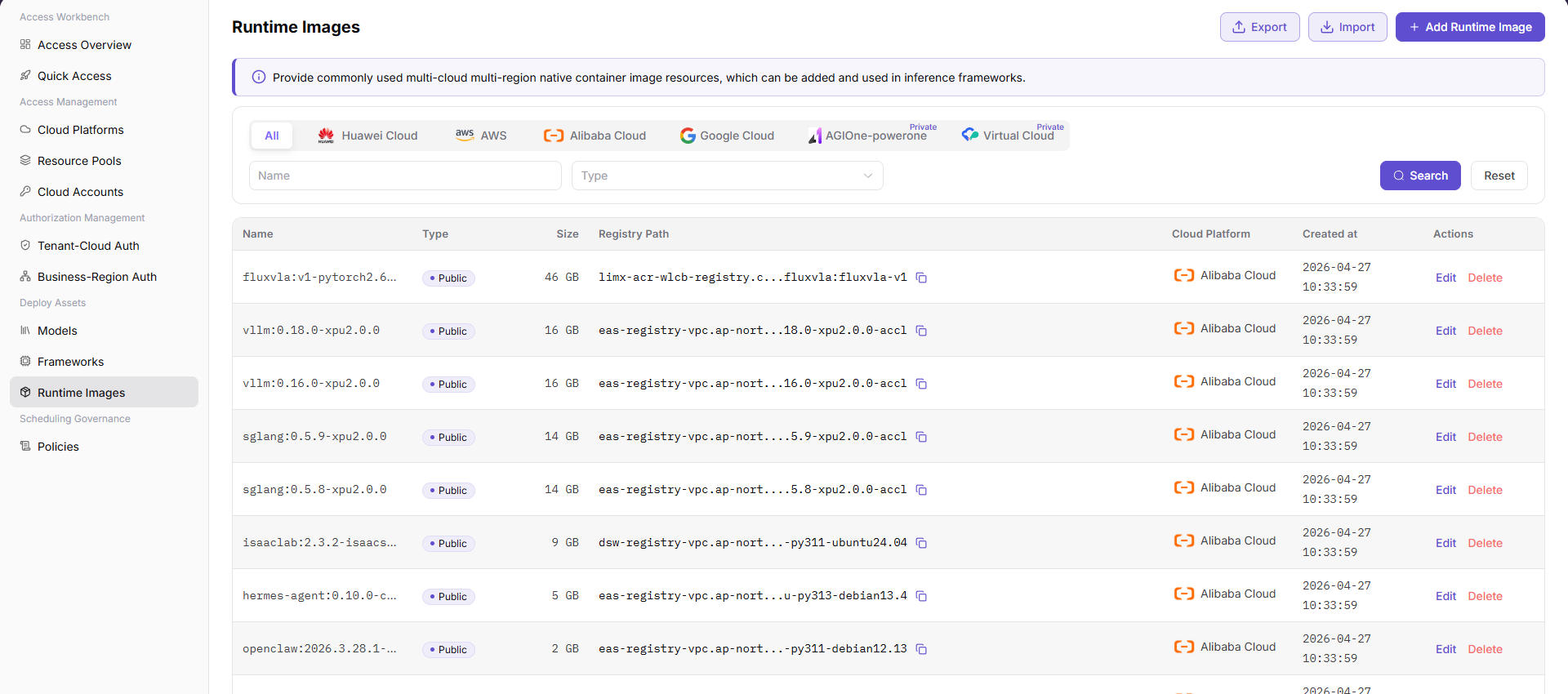
Task: Edit the isaaclab:2.3.2 image
Action: pos(1445,543)
